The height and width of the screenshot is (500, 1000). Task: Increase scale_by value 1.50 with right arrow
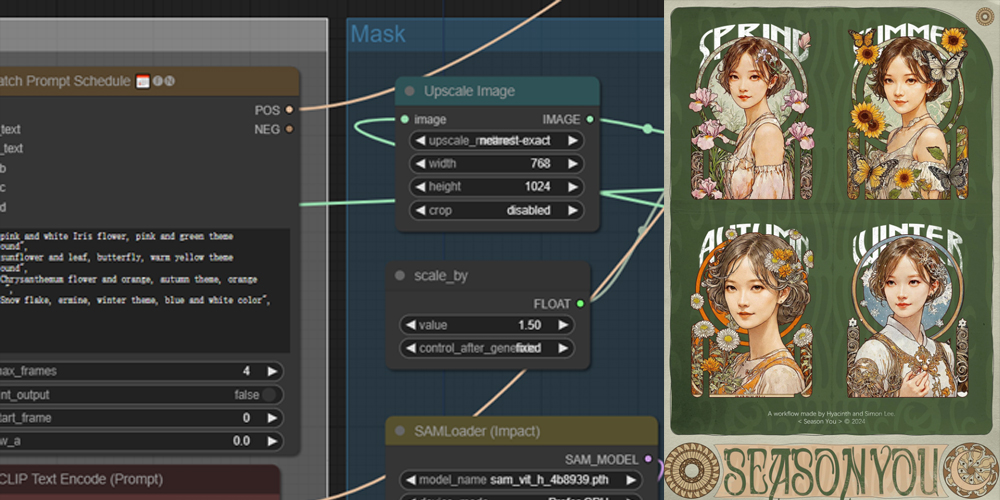(563, 325)
